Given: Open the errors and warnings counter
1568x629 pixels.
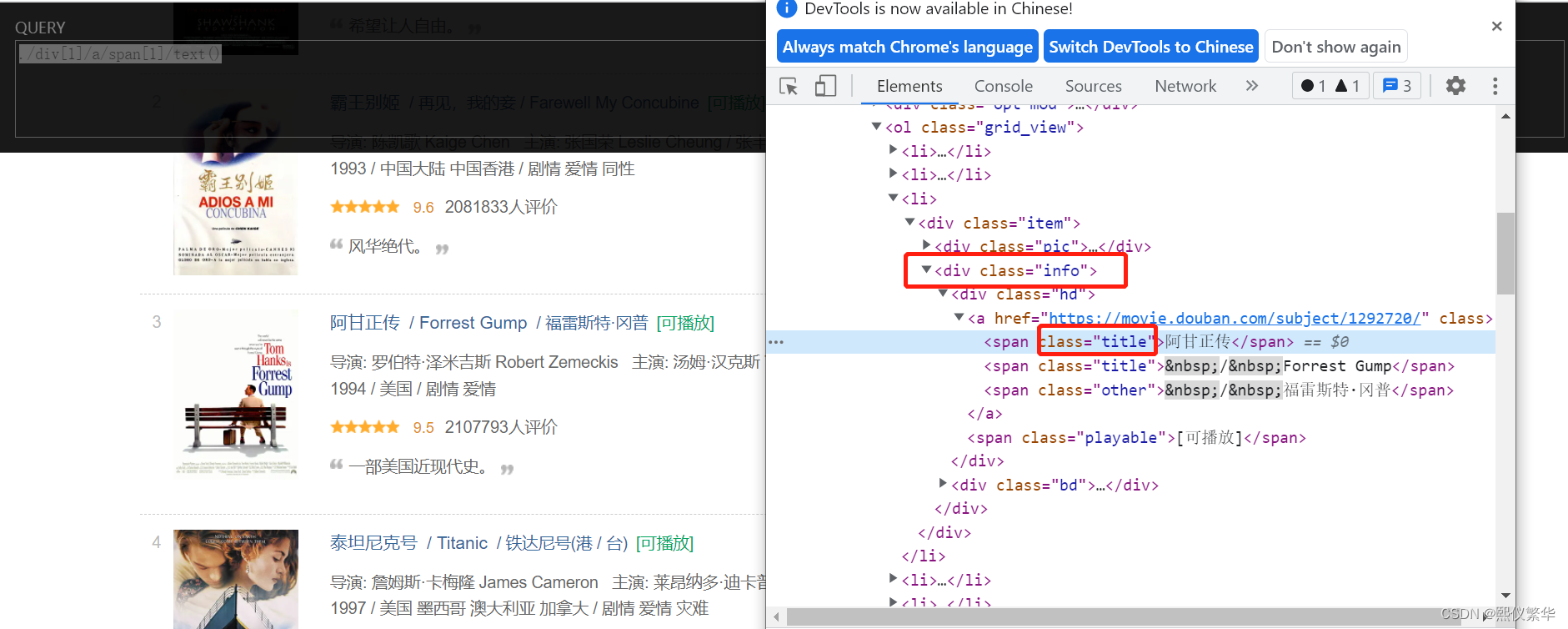Looking at the screenshot, I should coord(1330,86).
